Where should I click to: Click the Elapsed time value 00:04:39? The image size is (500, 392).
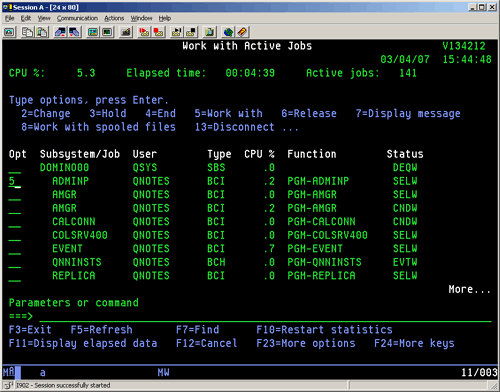[250, 73]
